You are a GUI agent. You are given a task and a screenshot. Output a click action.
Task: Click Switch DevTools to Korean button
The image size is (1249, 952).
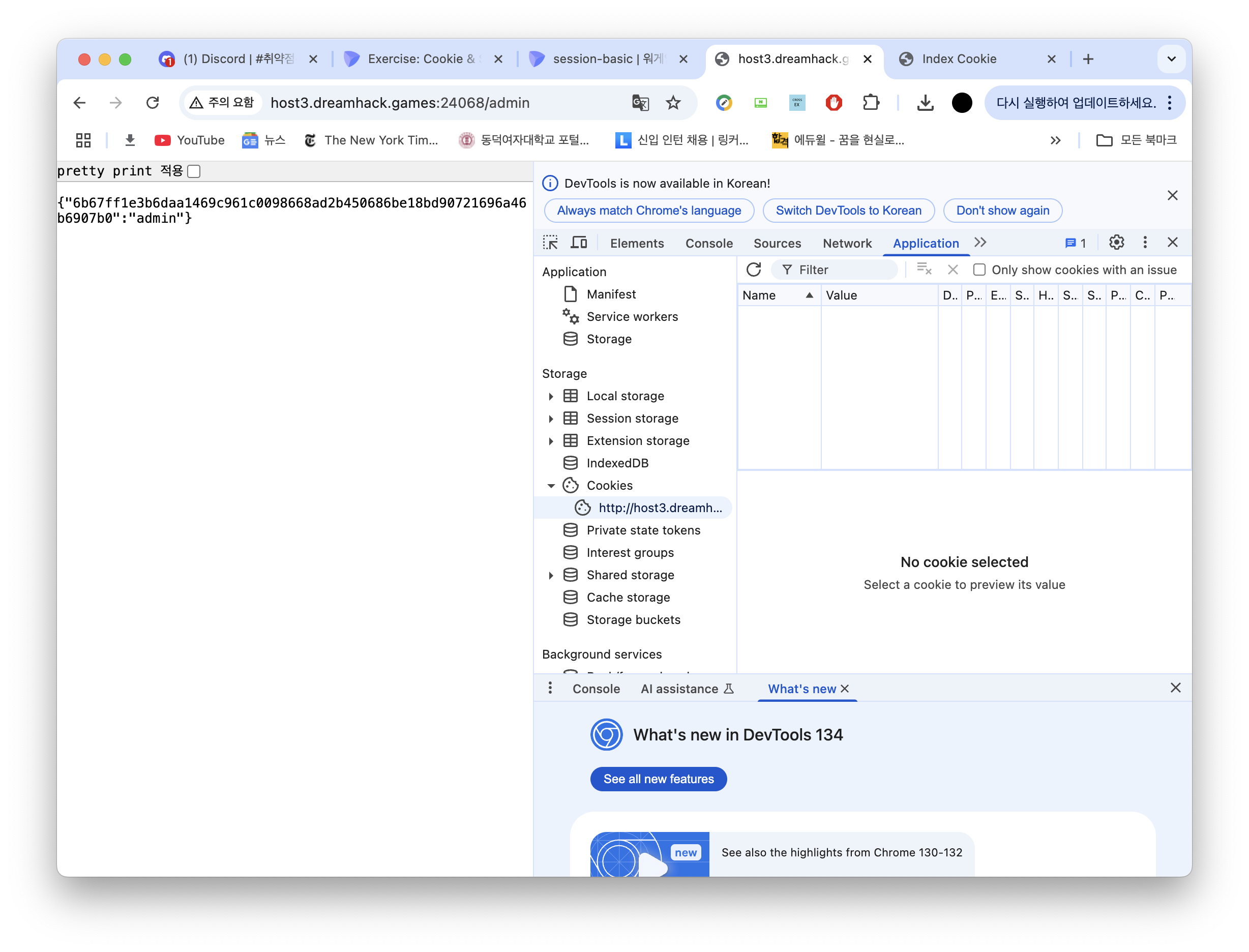click(x=848, y=210)
